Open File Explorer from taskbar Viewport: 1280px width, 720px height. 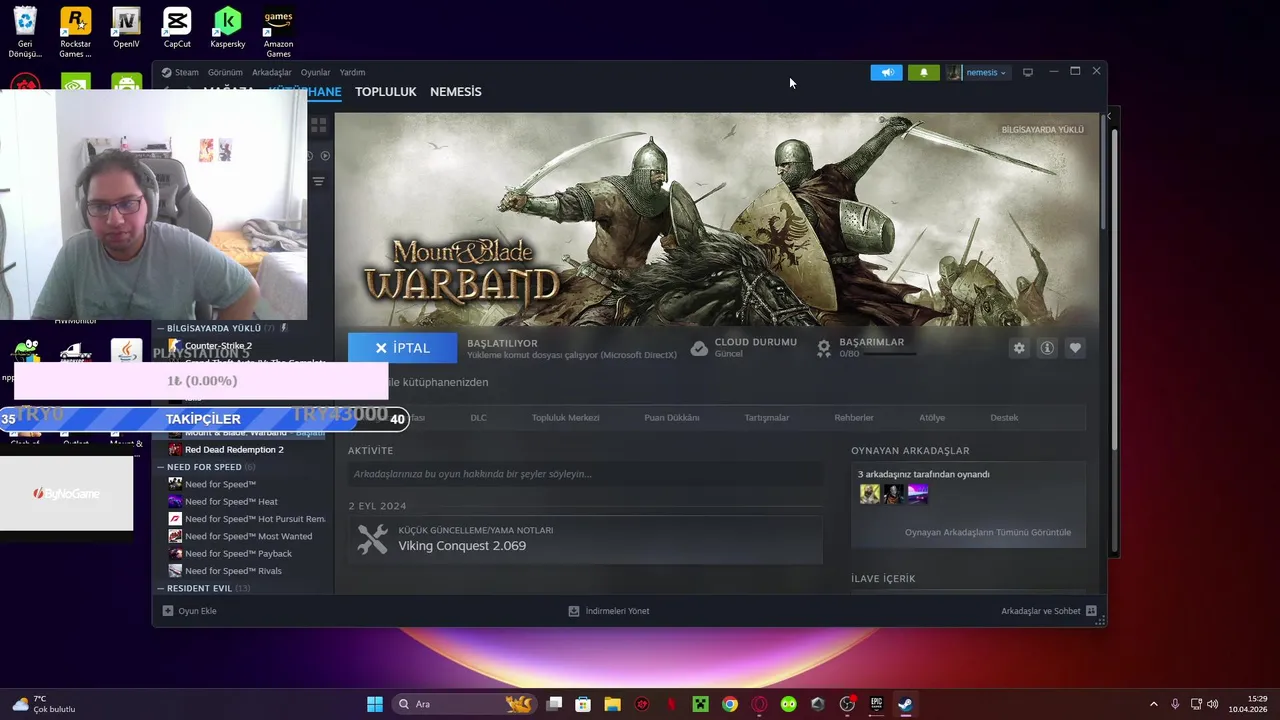612,704
